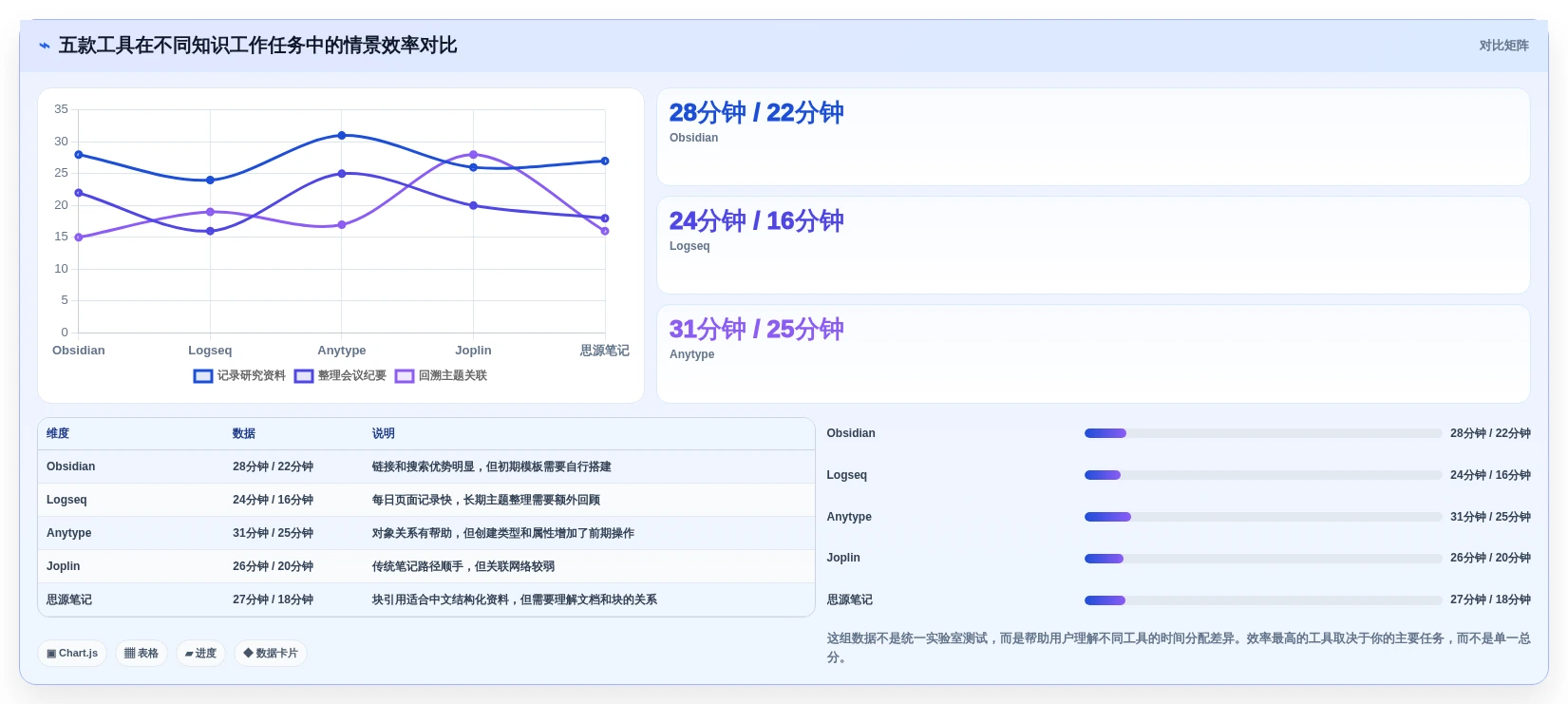Select the 数据卡片 chip
The width and height of the screenshot is (1568, 704).
(x=271, y=654)
